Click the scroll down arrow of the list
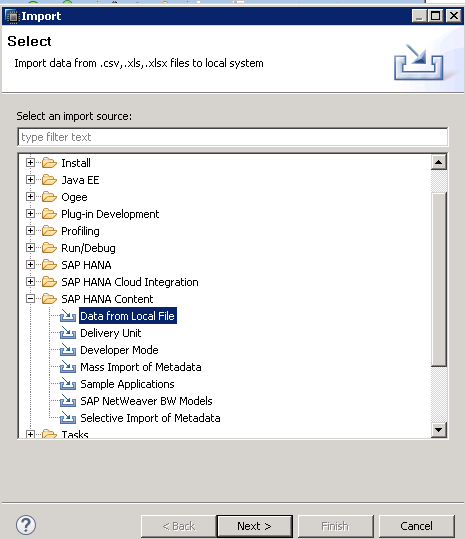This screenshot has height=539, width=465. pos(439,430)
